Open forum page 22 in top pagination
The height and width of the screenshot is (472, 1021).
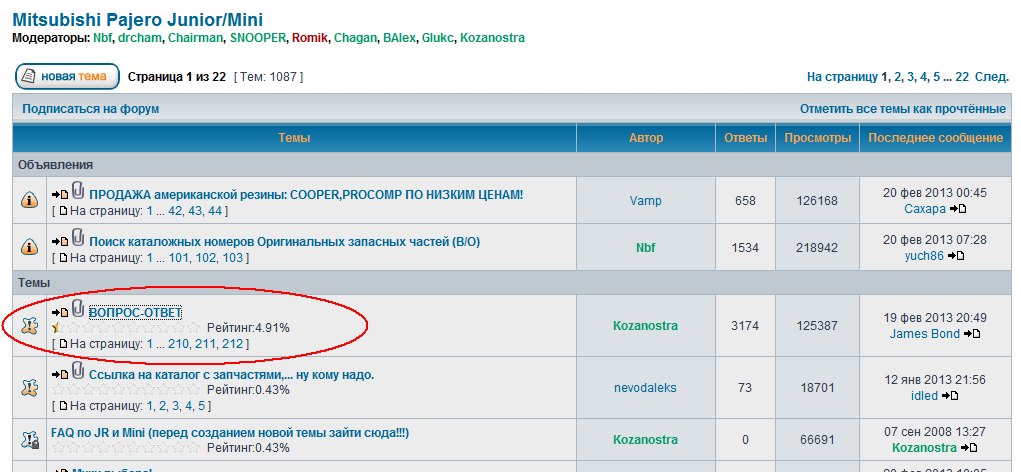click(x=962, y=77)
